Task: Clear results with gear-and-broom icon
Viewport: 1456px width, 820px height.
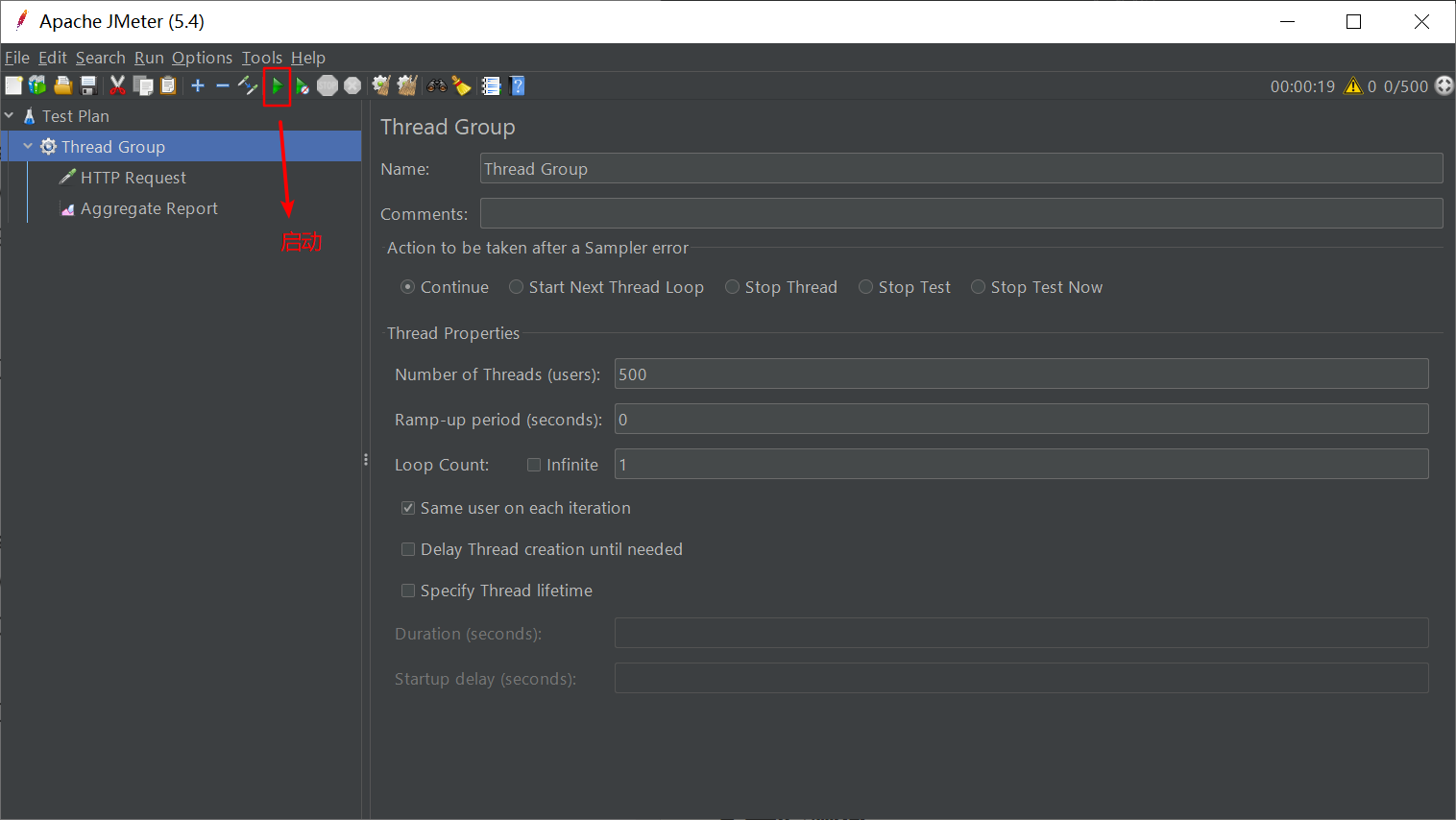Action: 381,86
